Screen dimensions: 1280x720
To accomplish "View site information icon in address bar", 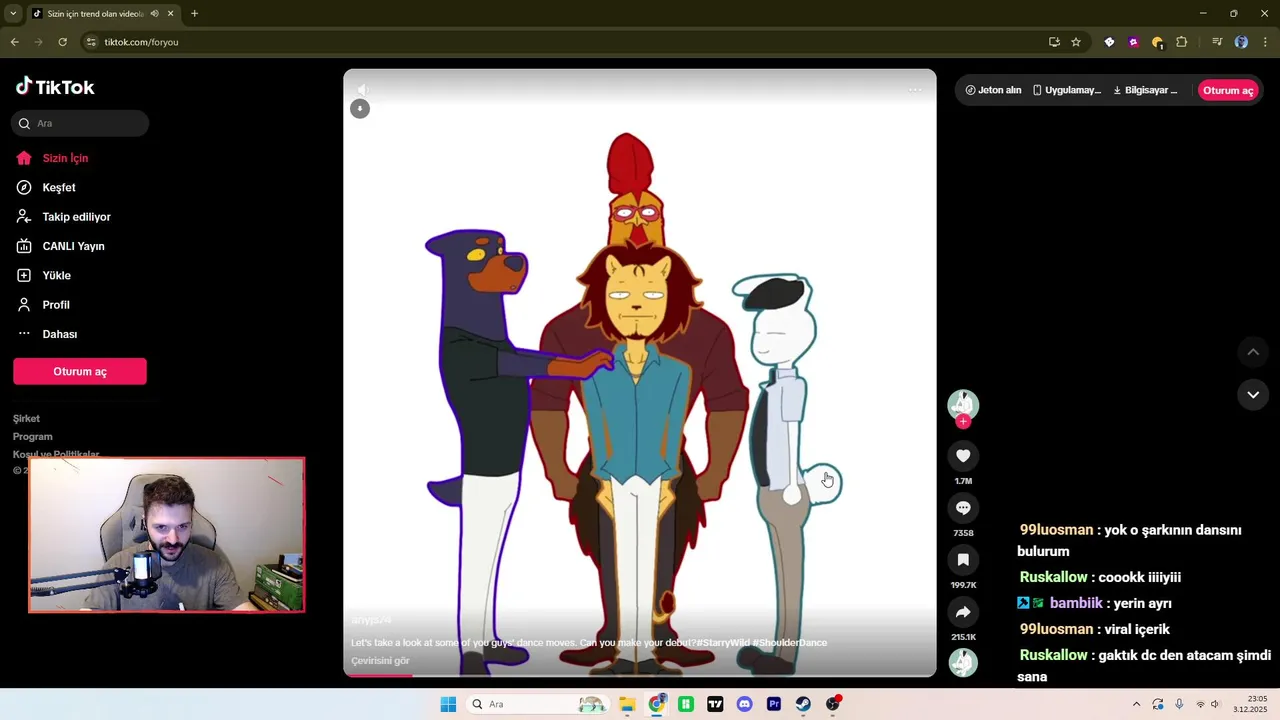I will [91, 42].
